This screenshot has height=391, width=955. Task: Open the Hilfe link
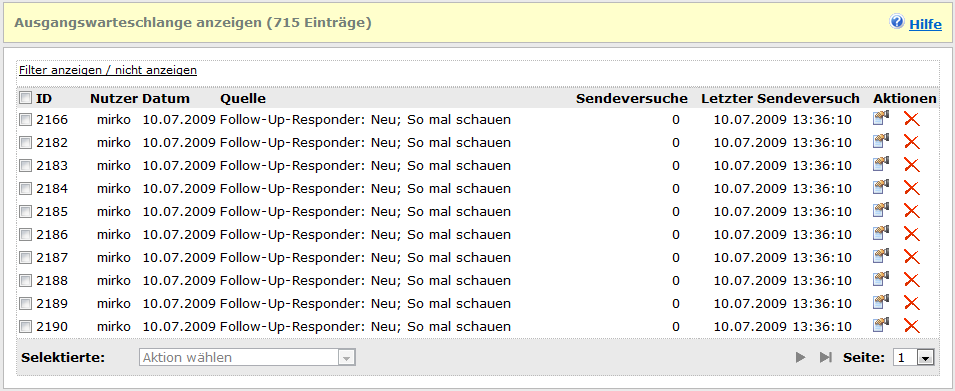tap(925, 25)
